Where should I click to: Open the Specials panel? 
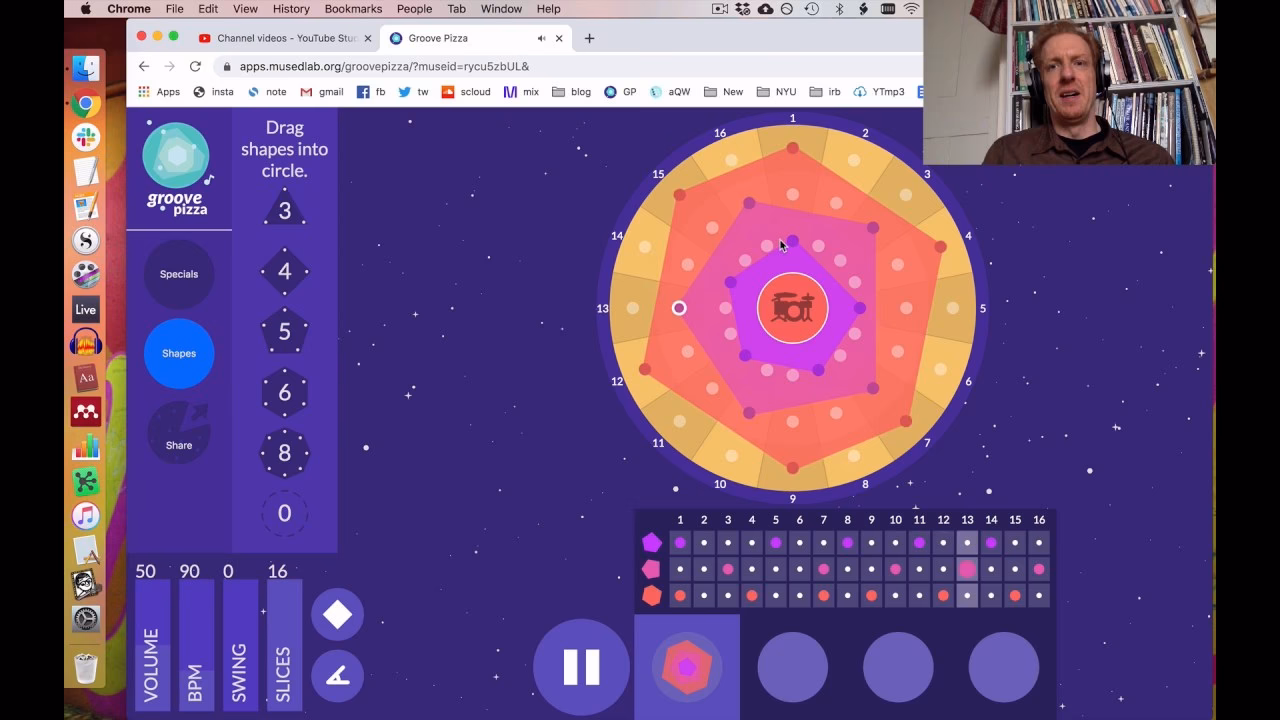(x=178, y=274)
